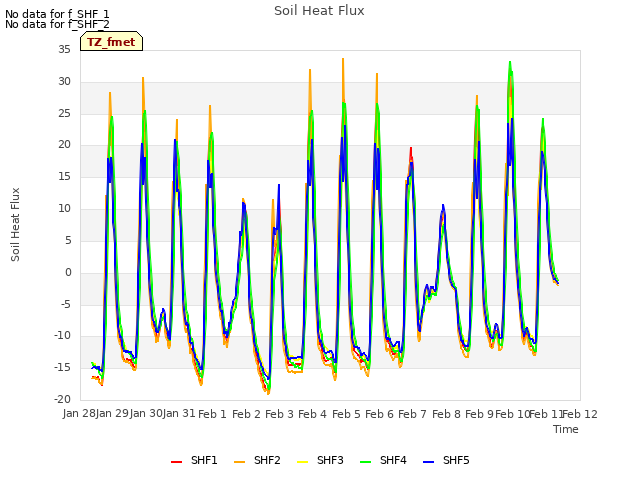The width and height of the screenshot is (640, 480).
Task: Click the Feb 5 x-axis tick label
Action: coord(346,414)
